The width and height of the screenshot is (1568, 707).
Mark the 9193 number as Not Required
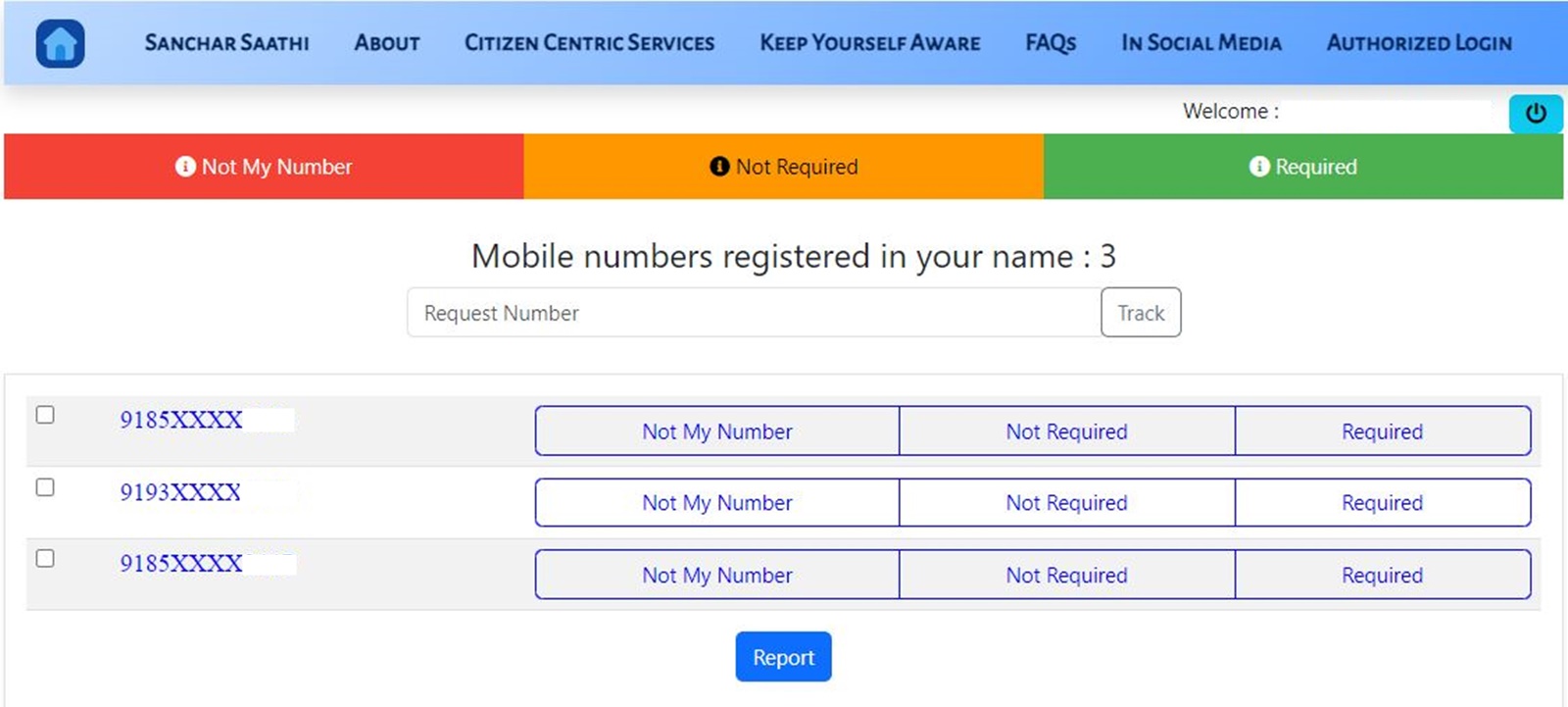click(1065, 502)
